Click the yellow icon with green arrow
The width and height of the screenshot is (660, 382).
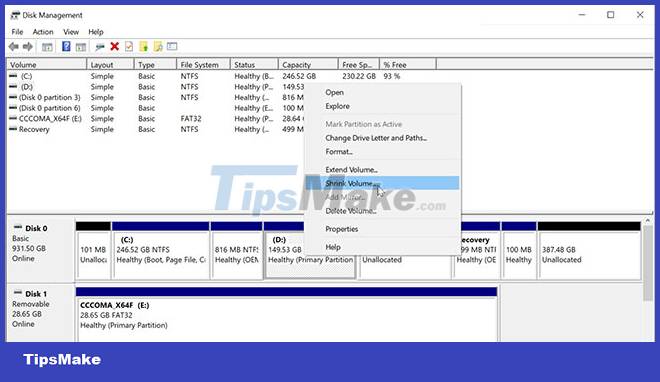(x=144, y=47)
